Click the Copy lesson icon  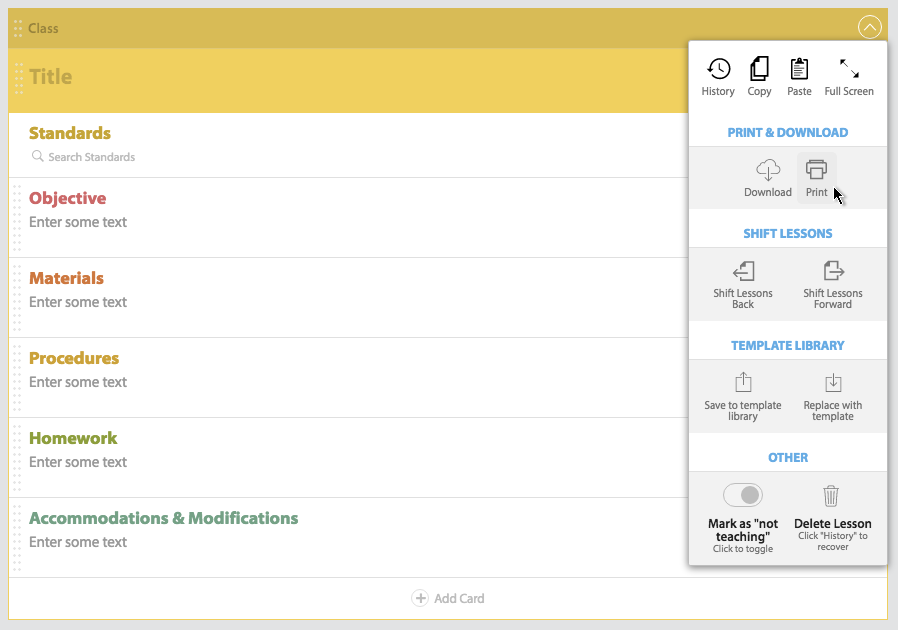[x=759, y=69]
